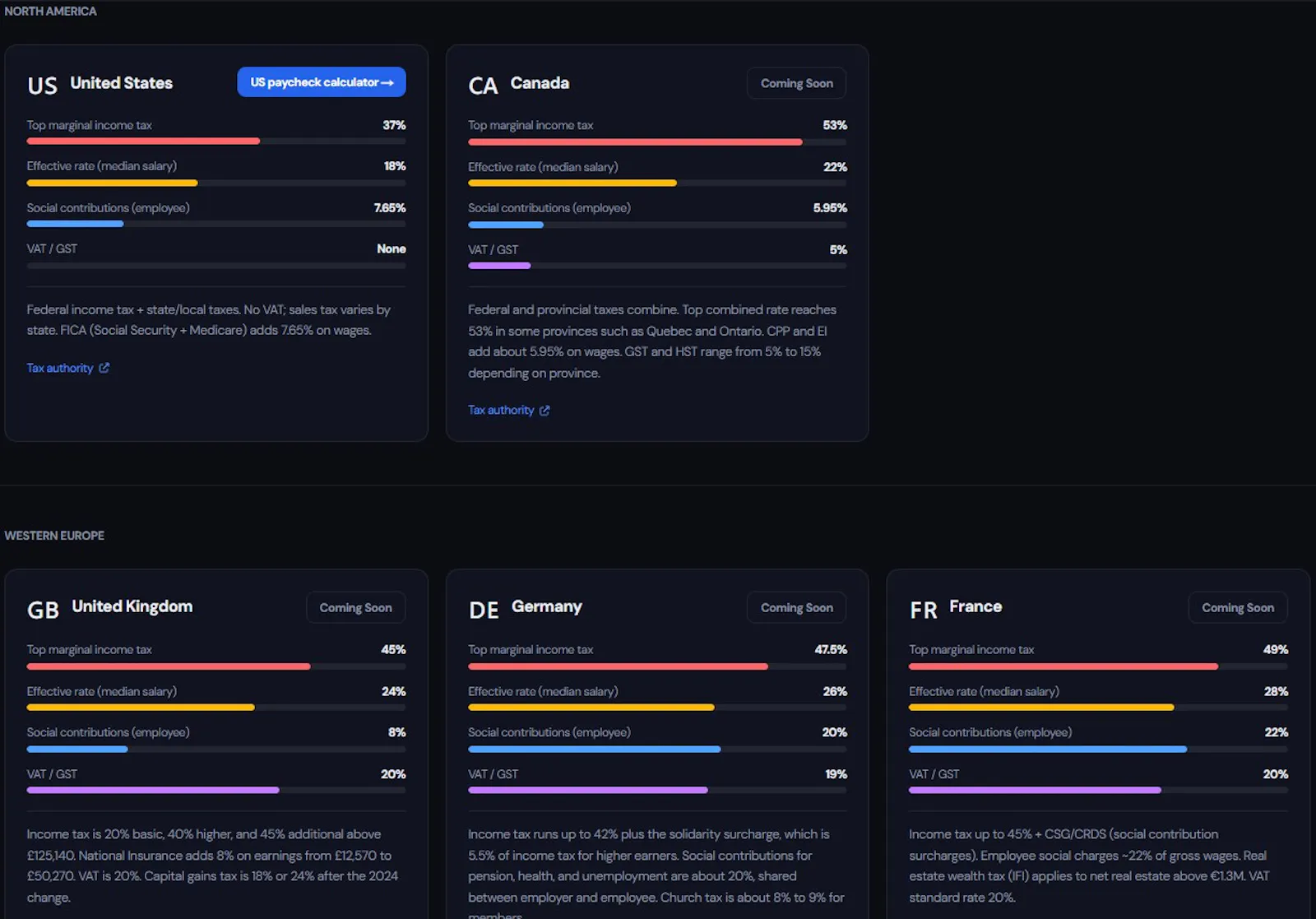Click Germany VAT / GST purple bar

588,790
